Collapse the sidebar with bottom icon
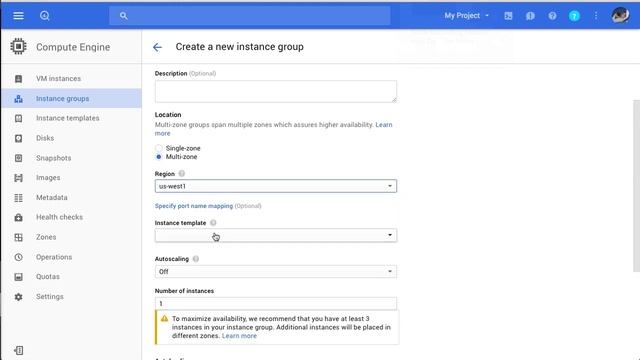 (x=18, y=350)
